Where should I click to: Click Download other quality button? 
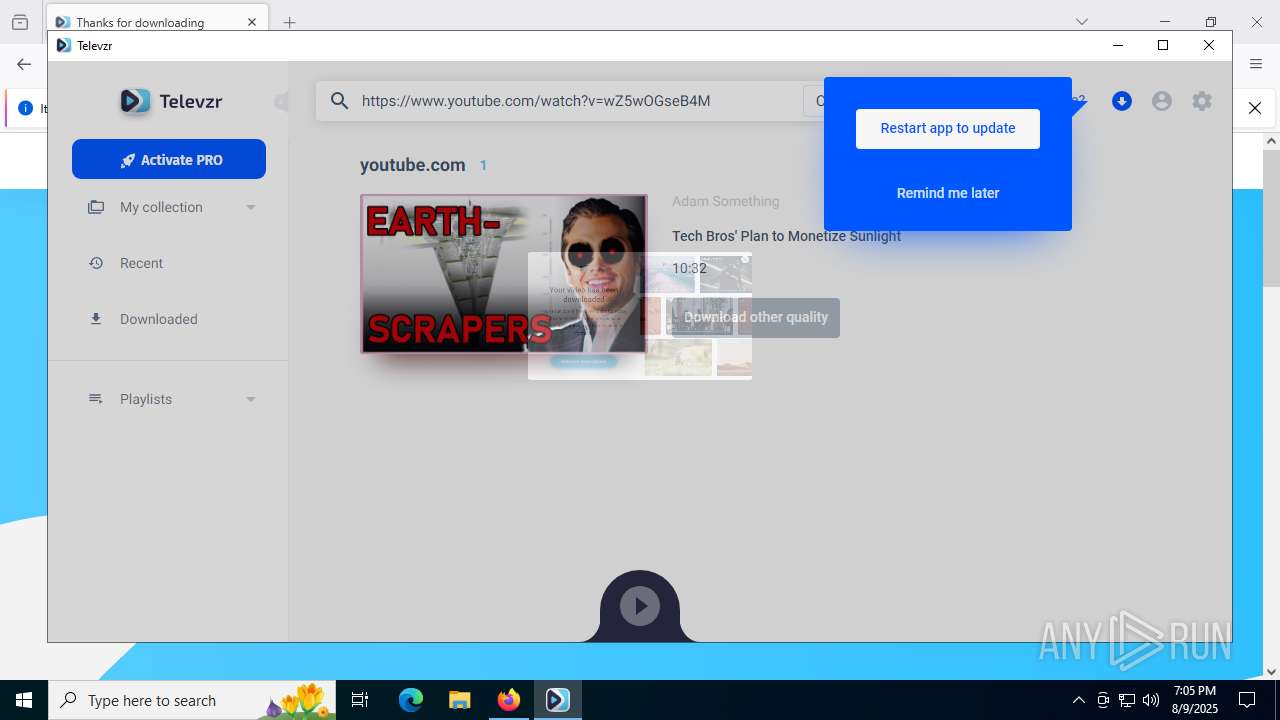[756, 317]
